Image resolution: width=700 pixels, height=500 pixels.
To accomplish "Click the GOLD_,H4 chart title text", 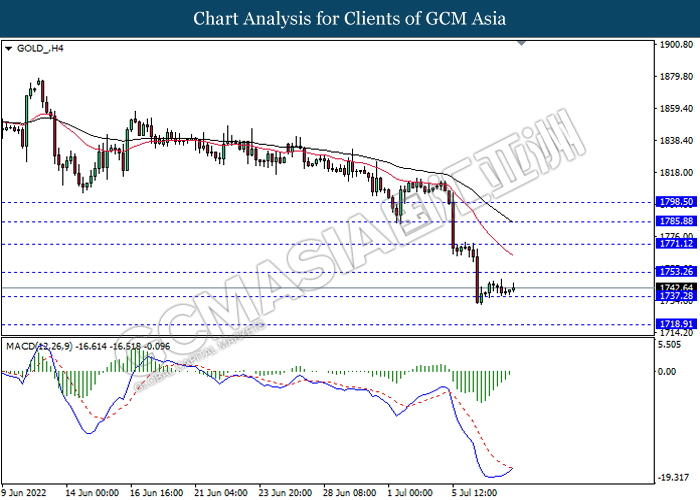I will [40, 48].
